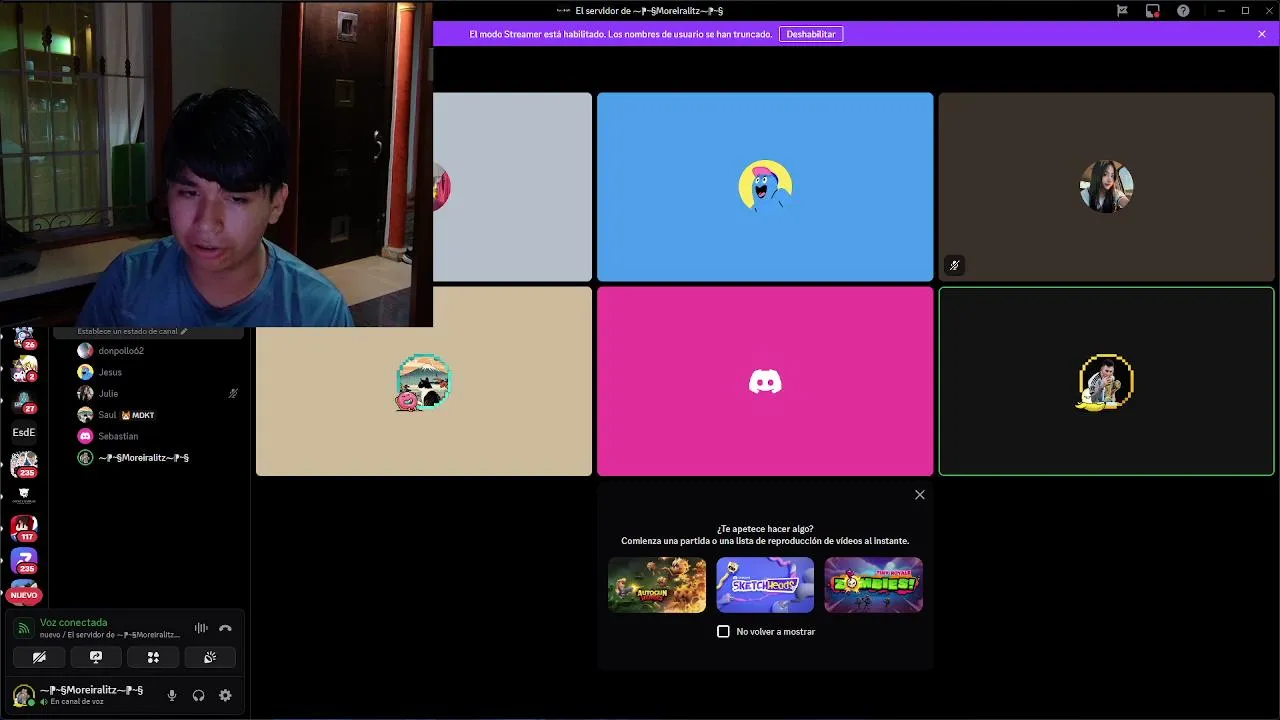Open the inbox icon with the red dot
The width and height of the screenshot is (1280, 720).
pos(1153,11)
